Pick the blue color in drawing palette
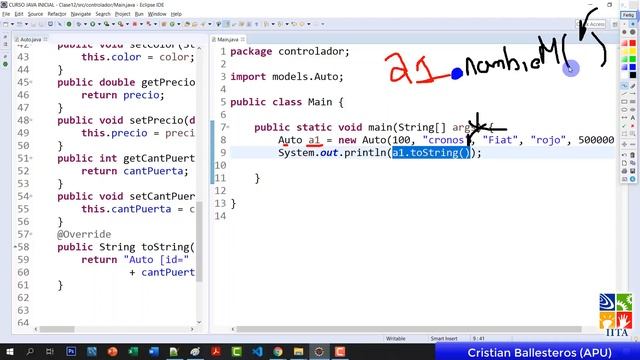The height and width of the screenshot is (360, 640). [x=633, y=67]
